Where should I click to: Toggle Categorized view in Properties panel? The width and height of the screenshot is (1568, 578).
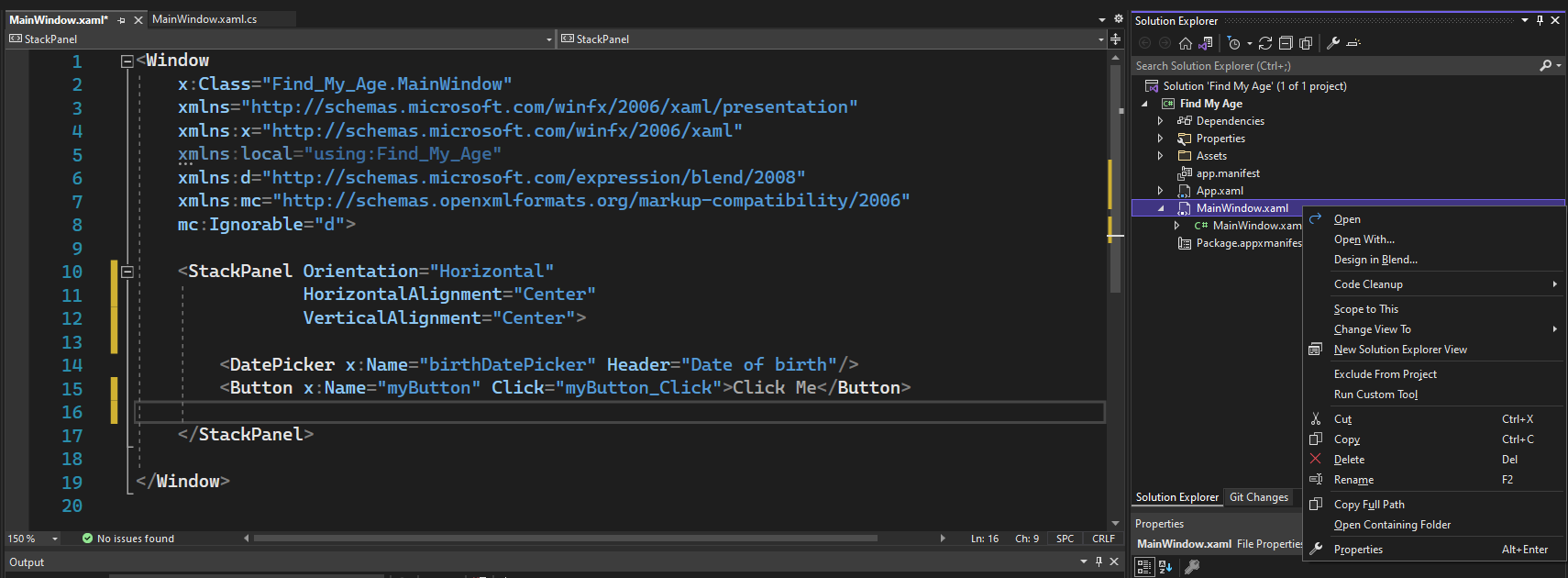pyautogui.click(x=1144, y=567)
